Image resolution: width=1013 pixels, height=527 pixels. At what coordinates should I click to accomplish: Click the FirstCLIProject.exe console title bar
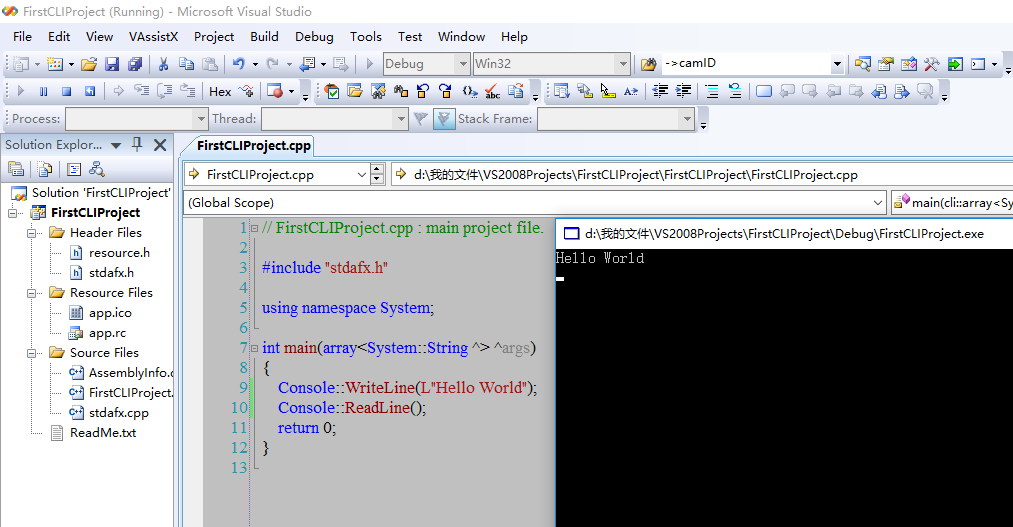[784, 234]
